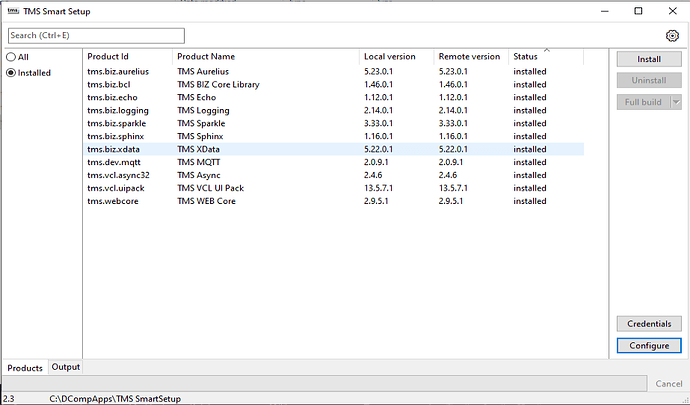The image size is (690, 405).
Task: Select the All radio button
Action: (12, 57)
